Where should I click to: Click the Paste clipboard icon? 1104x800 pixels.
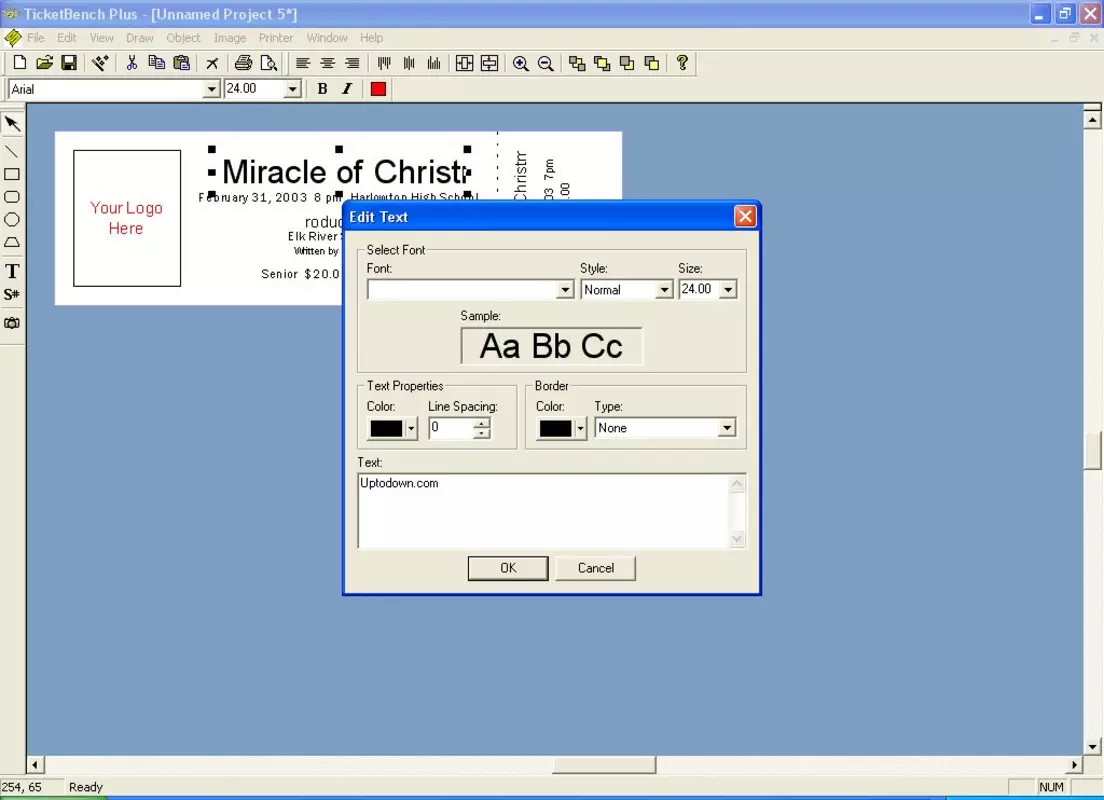182,63
